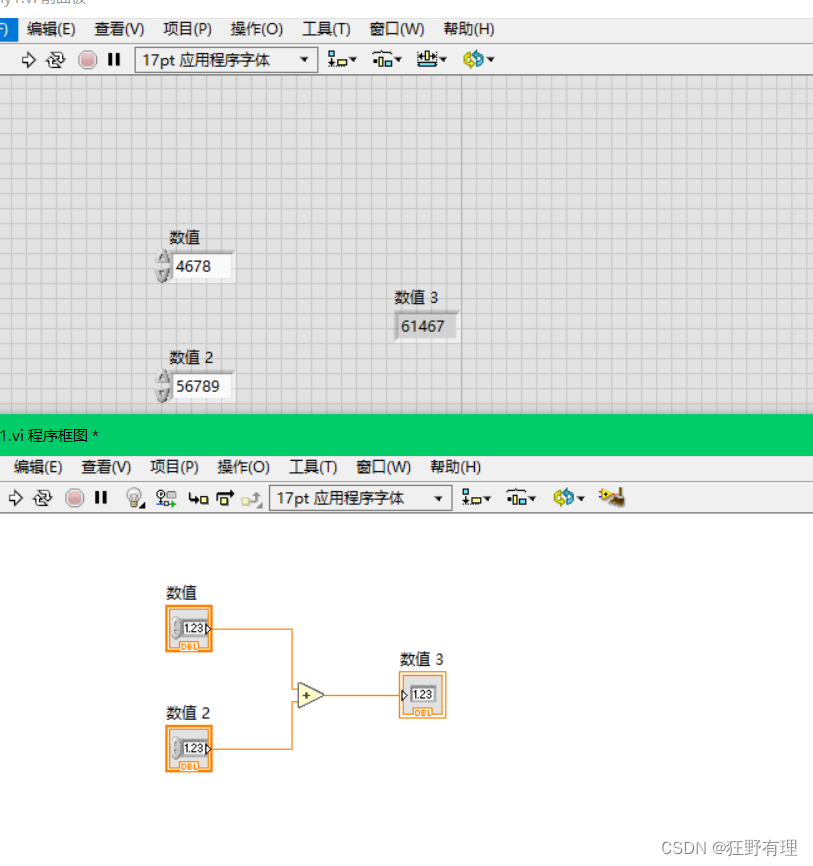Open 查看(V) menu in block diagram window
813x866 pixels.
(x=106, y=467)
